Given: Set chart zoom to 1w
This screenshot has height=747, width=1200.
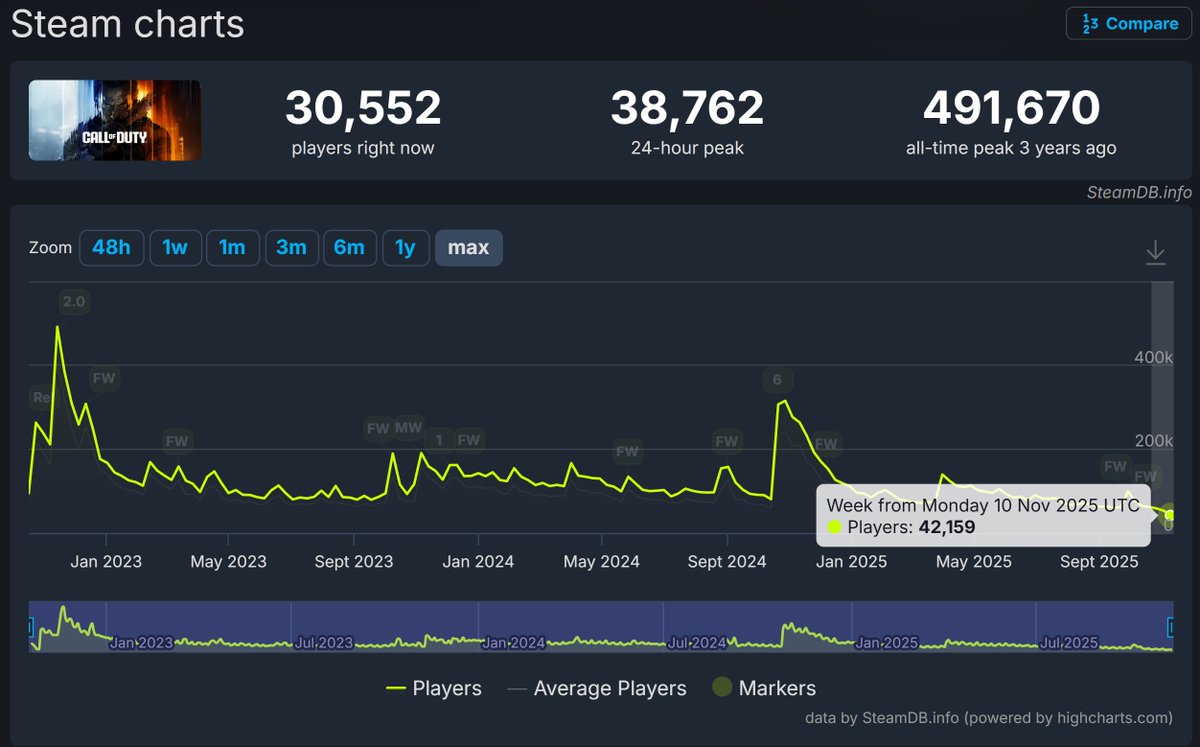Looking at the screenshot, I should coord(175,247).
